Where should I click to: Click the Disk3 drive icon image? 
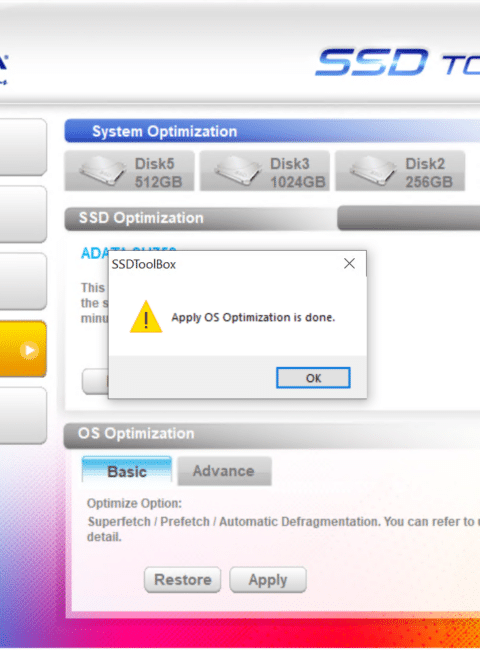pos(238,170)
